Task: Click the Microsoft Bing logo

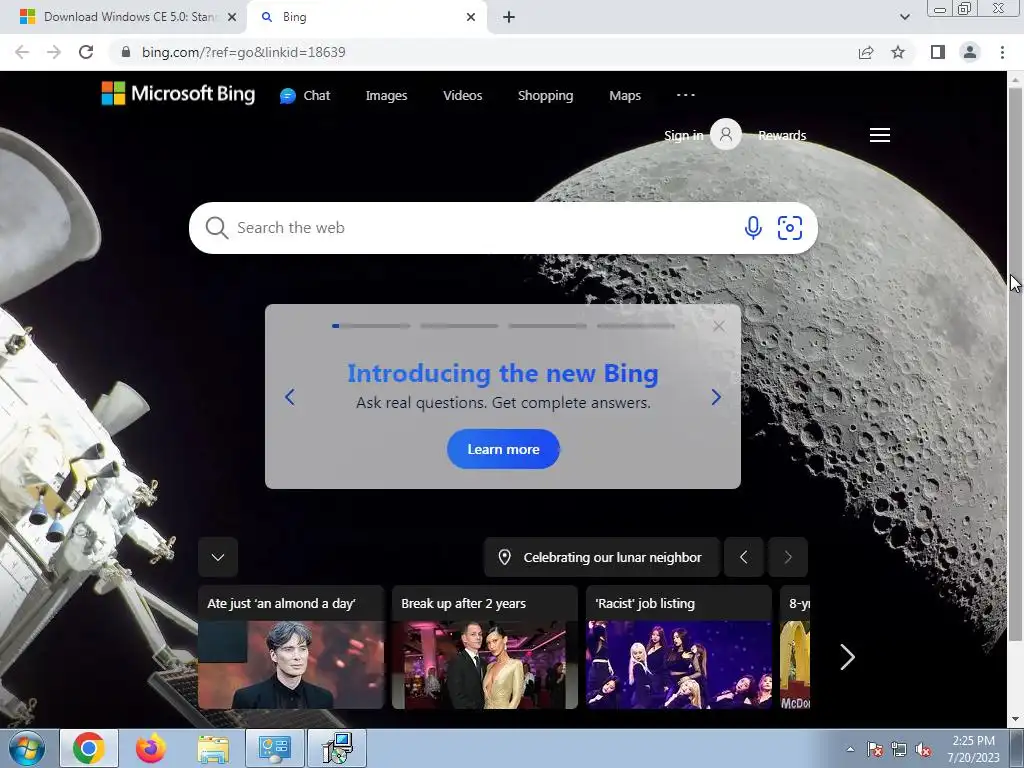Action: click(x=178, y=93)
